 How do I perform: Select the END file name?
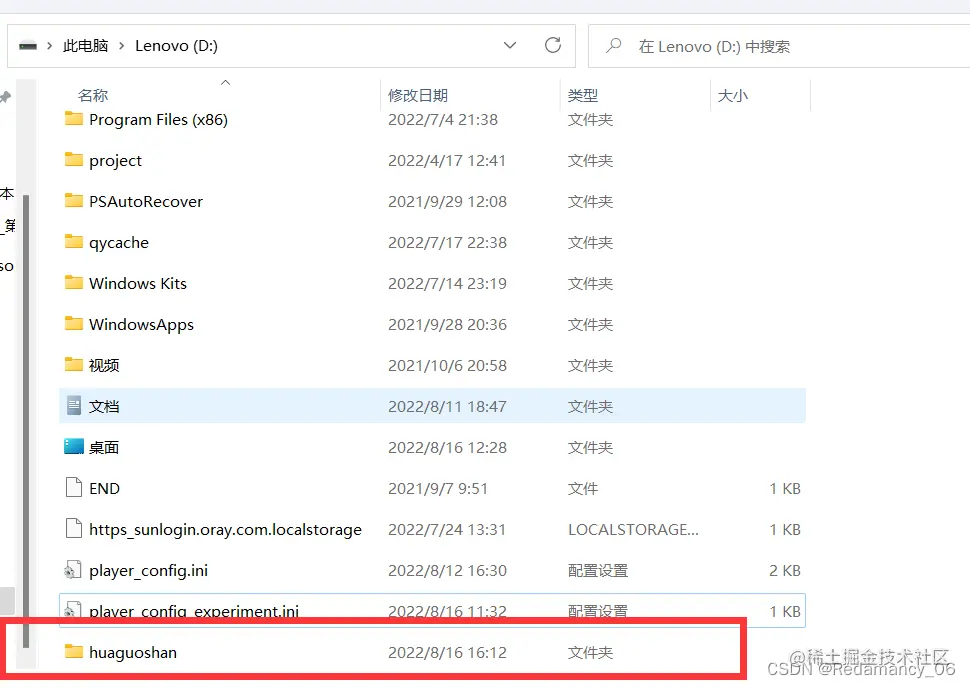[105, 489]
